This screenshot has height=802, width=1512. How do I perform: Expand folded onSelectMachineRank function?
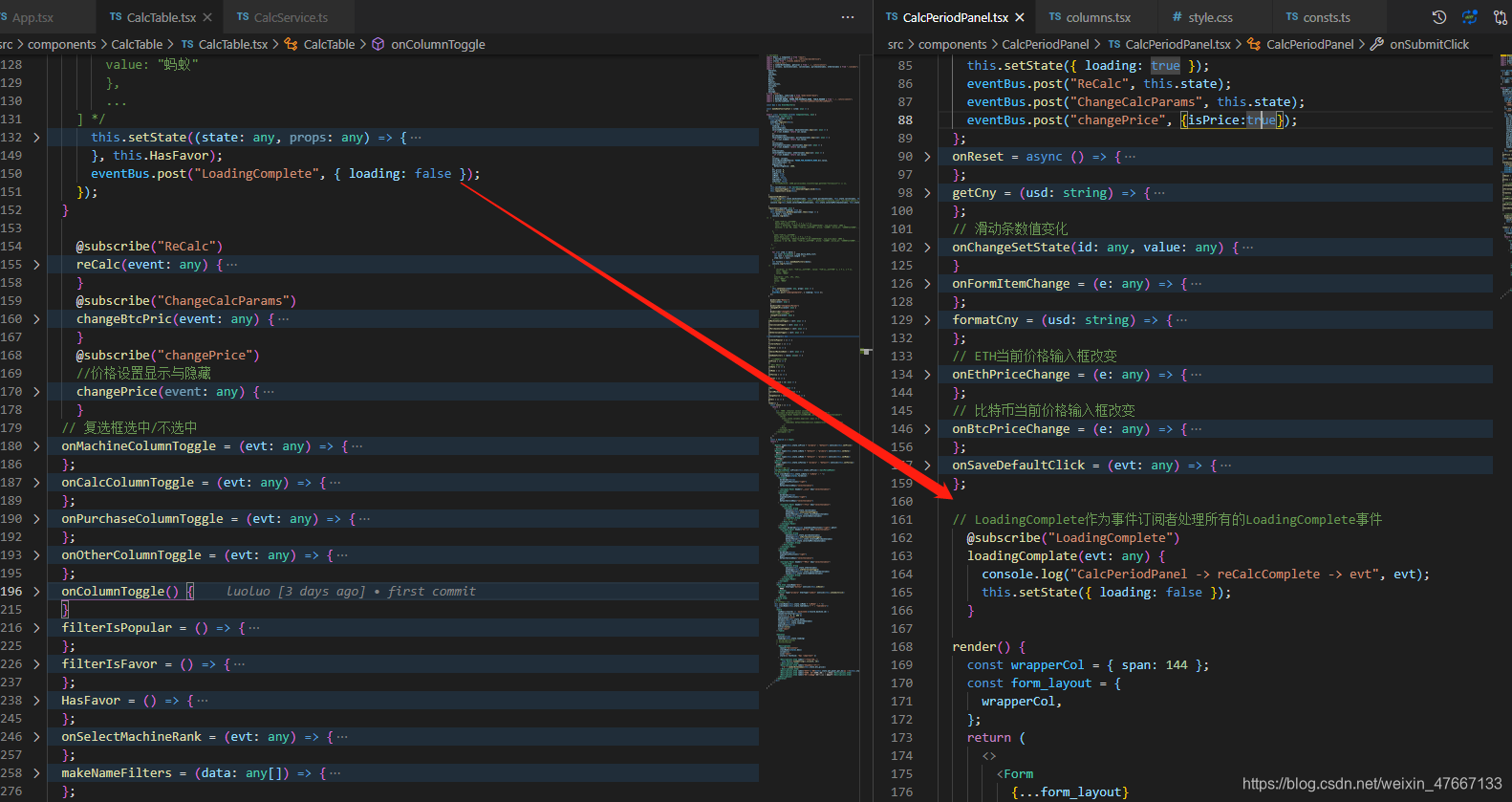[36, 737]
